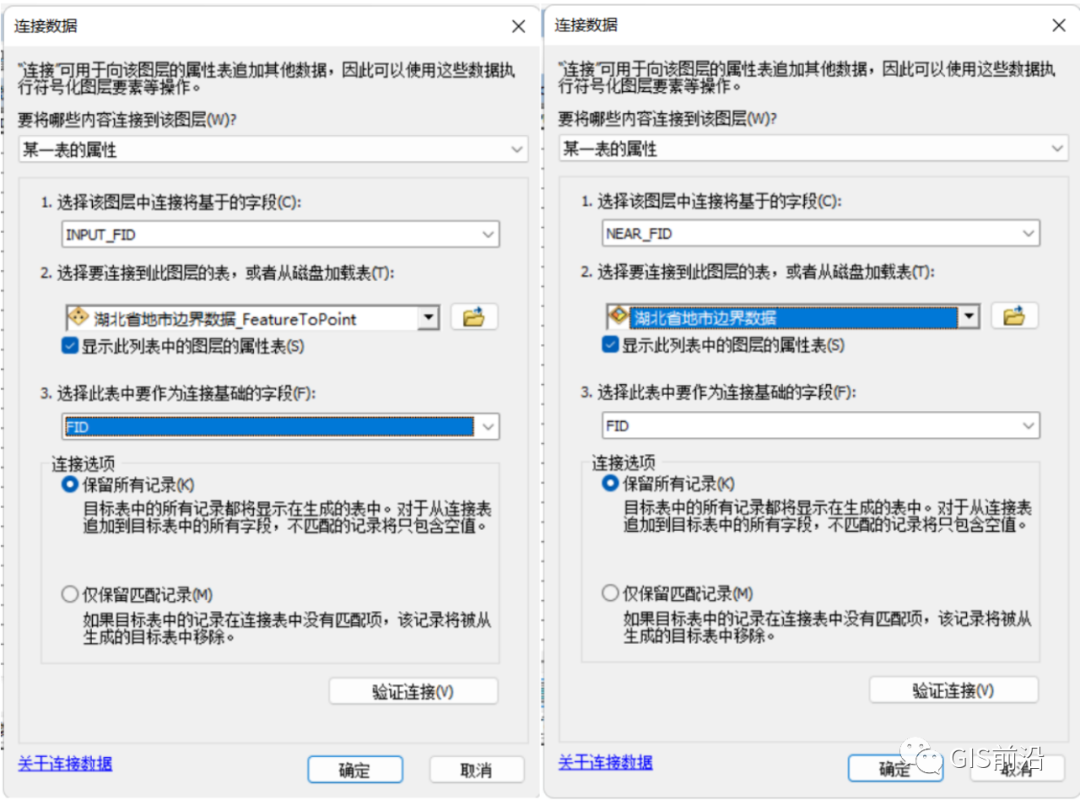Uncheck 显示此列表中的图层的属性表 in right dialog

pyautogui.click(x=610, y=344)
